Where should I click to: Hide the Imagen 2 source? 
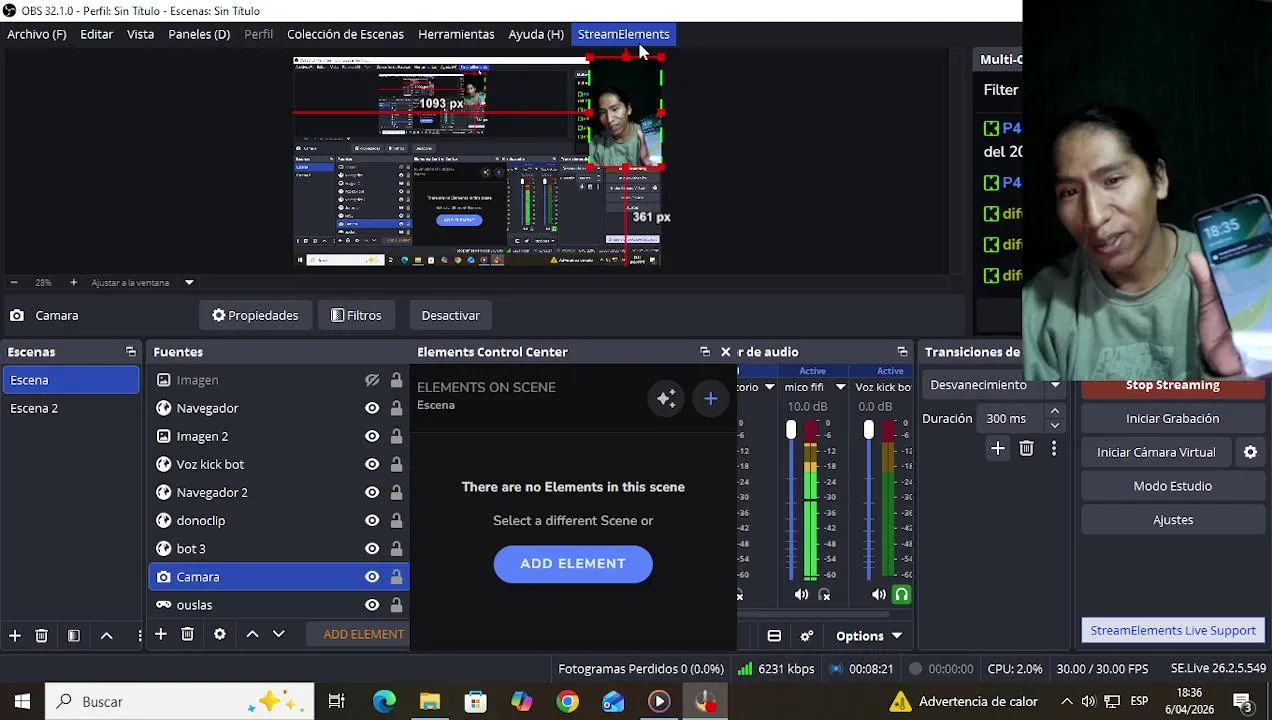[x=372, y=436]
